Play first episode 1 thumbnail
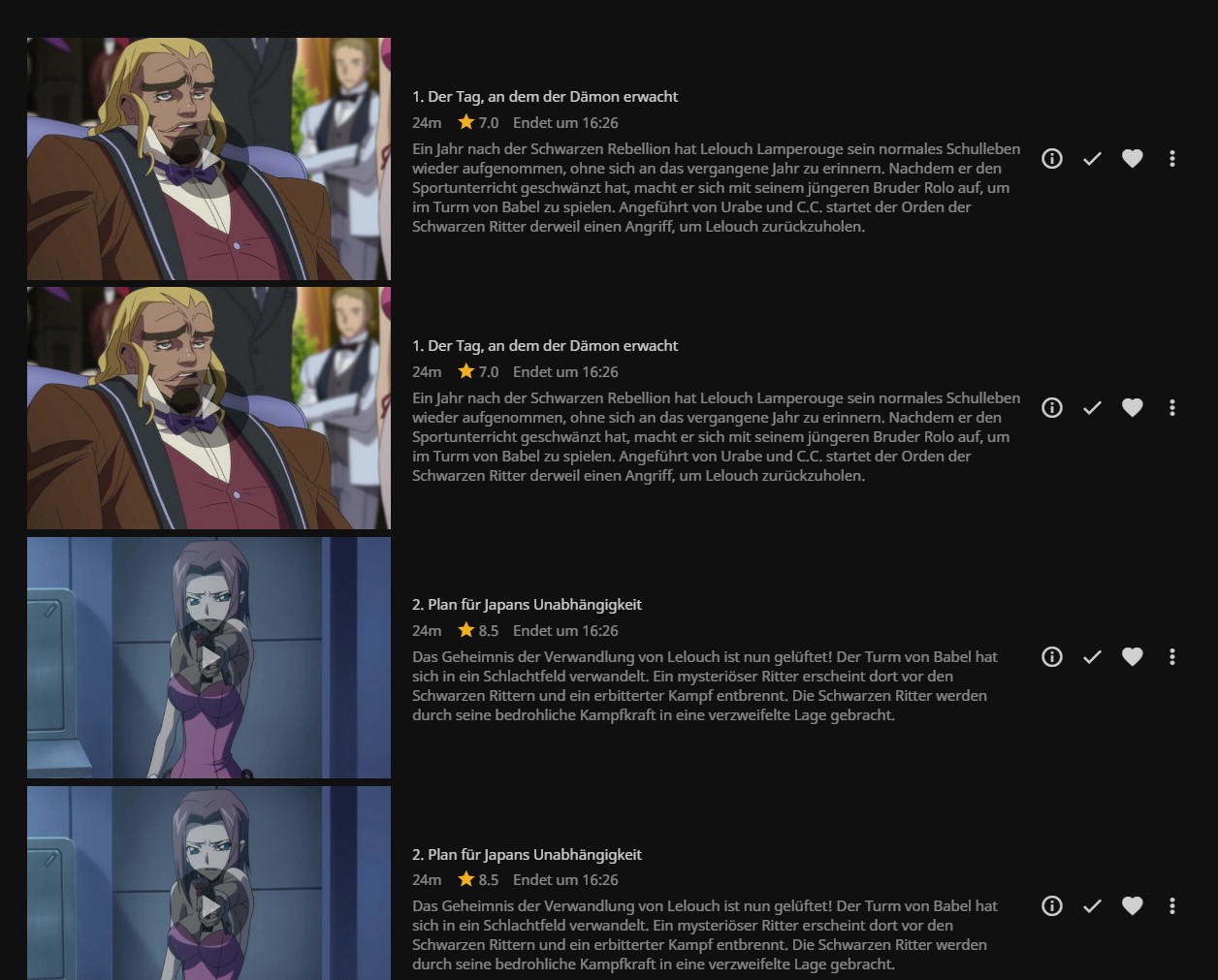Viewport: 1218px width, 980px height. pyautogui.click(x=208, y=159)
